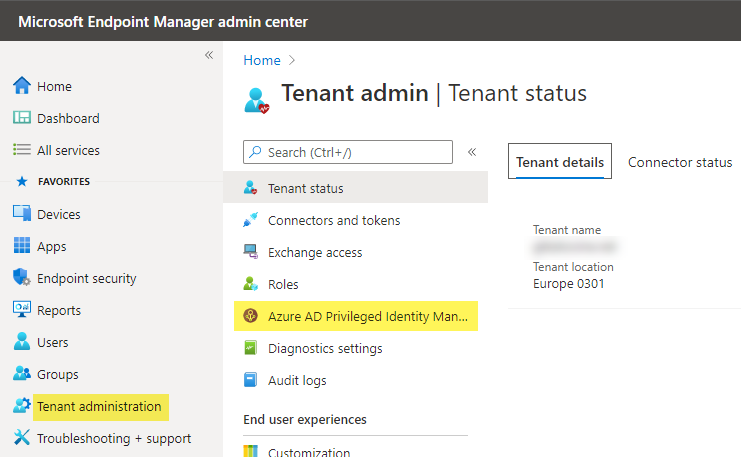Open Devices from sidebar
Screen dimensions: 741x457
coord(59,214)
